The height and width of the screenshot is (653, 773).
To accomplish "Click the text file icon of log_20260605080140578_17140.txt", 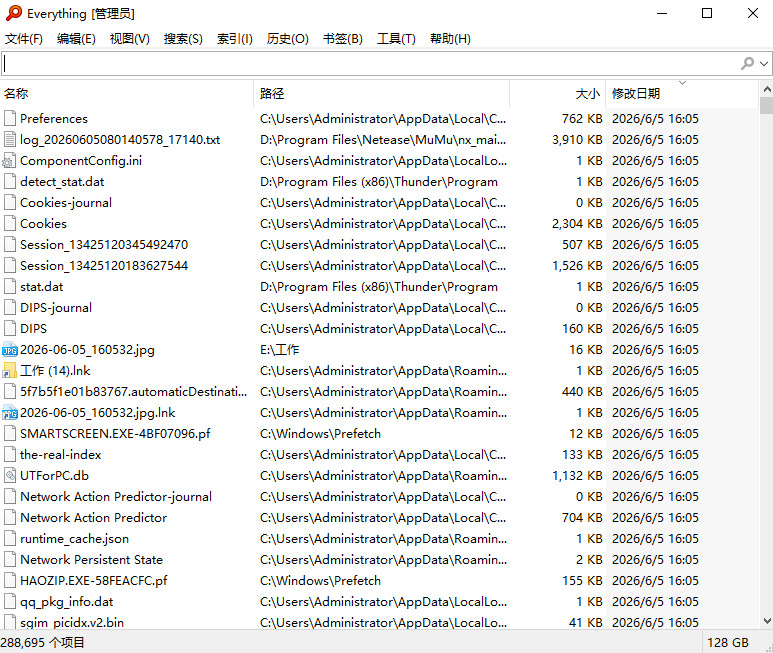I will 10,139.
